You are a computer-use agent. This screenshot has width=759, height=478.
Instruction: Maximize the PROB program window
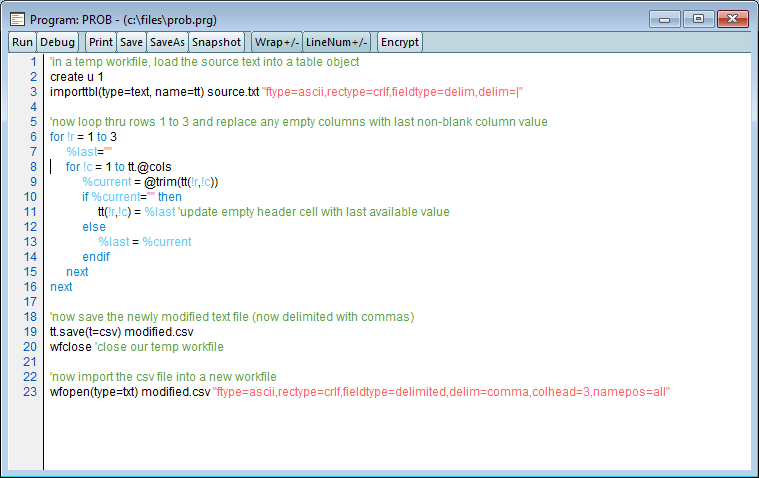[x=697, y=19]
